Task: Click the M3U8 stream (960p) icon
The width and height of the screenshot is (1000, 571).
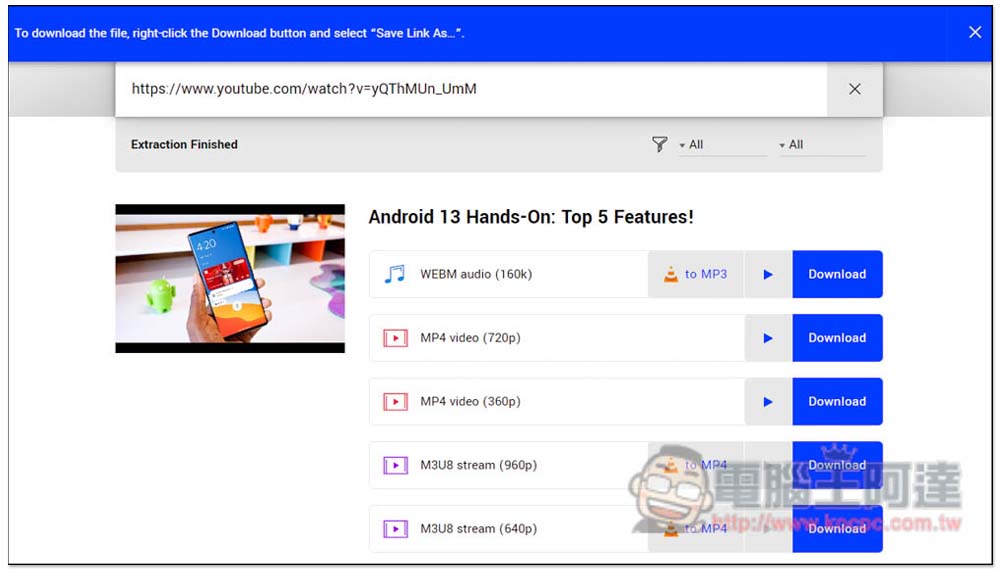Action: click(x=395, y=465)
